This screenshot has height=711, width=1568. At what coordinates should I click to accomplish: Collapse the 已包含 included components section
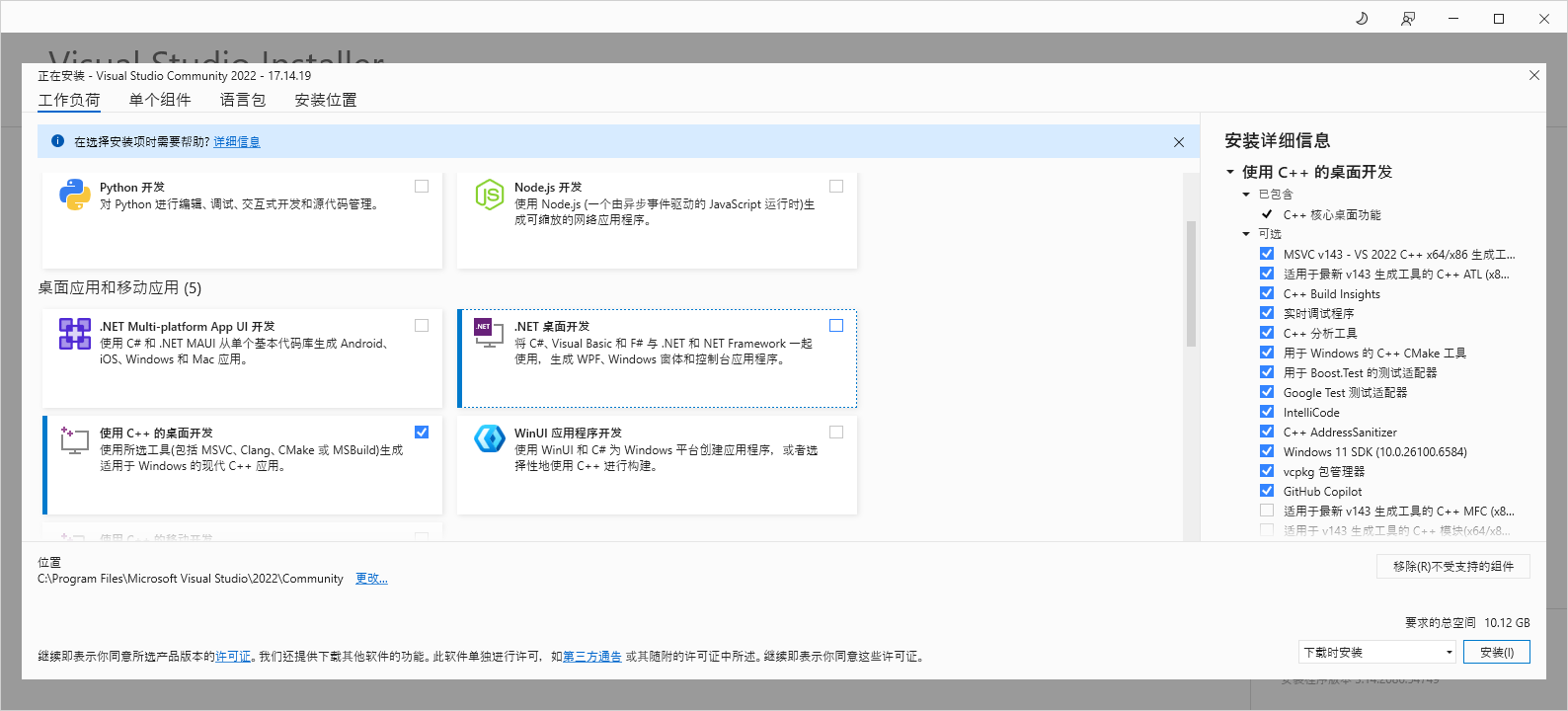click(x=1246, y=195)
